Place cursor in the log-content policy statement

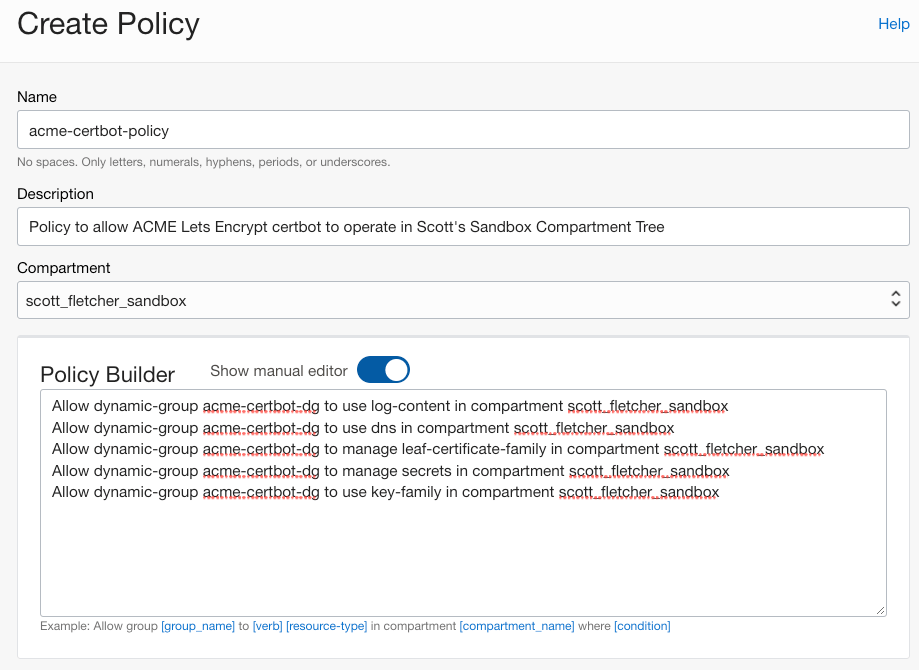click(390, 407)
